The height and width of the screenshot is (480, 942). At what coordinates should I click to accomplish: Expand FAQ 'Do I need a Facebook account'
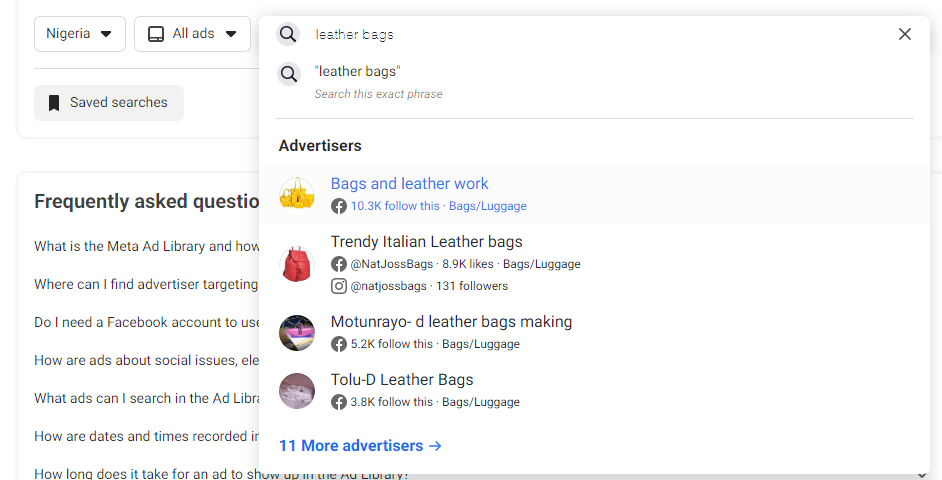click(147, 323)
